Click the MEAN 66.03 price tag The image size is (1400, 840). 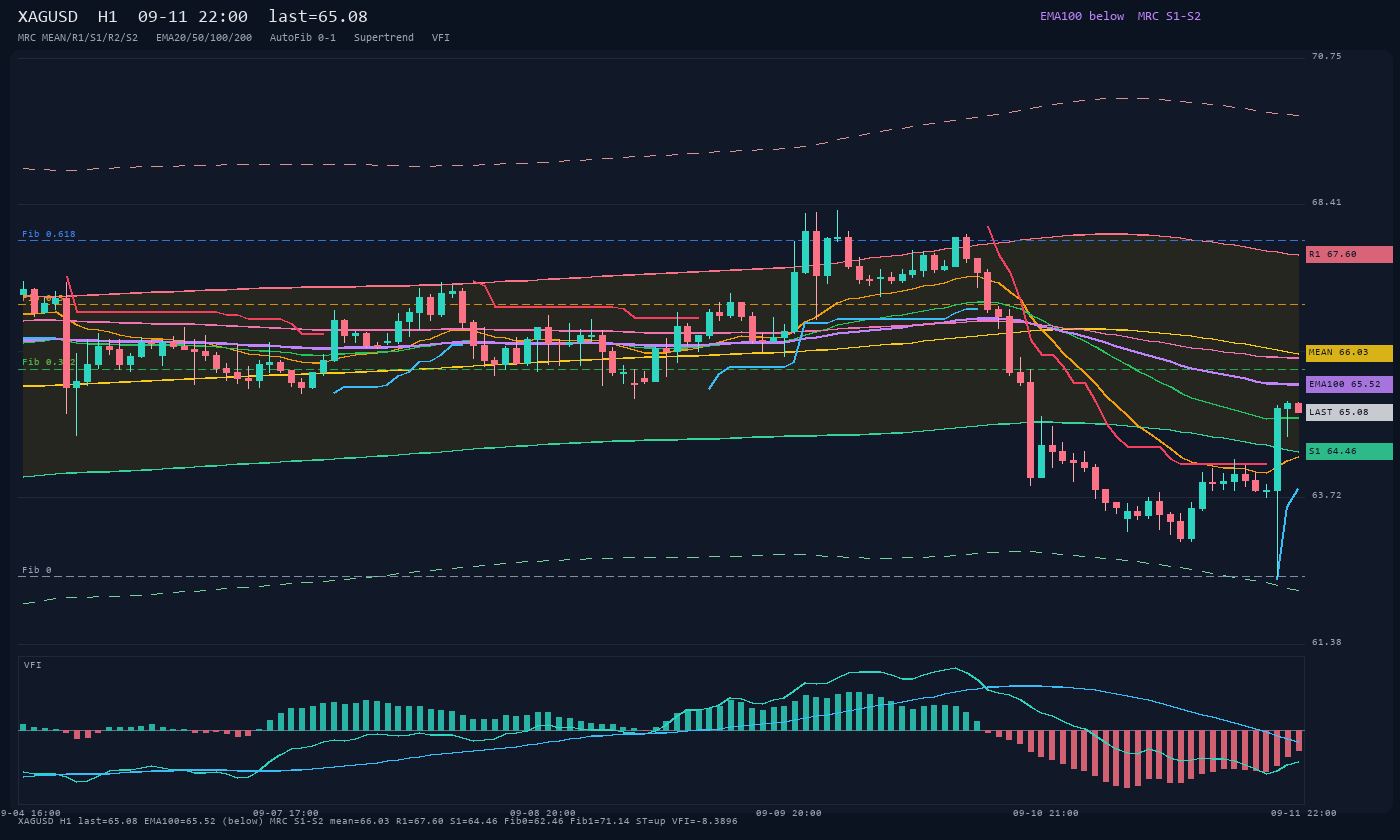pyautogui.click(x=1349, y=353)
